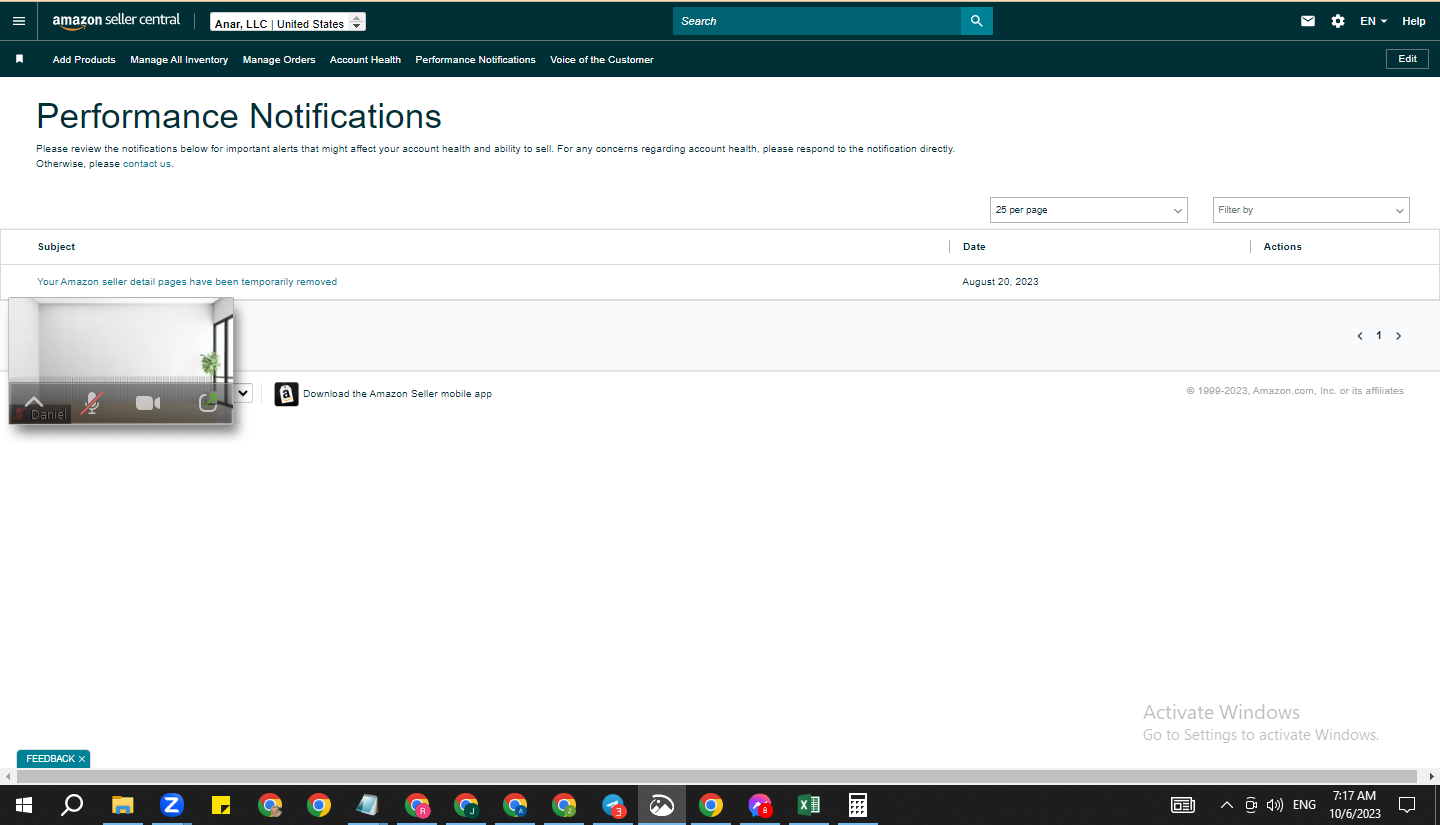Image resolution: width=1440 pixels, height=825 pixels.
Task: Click the Actions column header
Action: tap(1283, 247)
